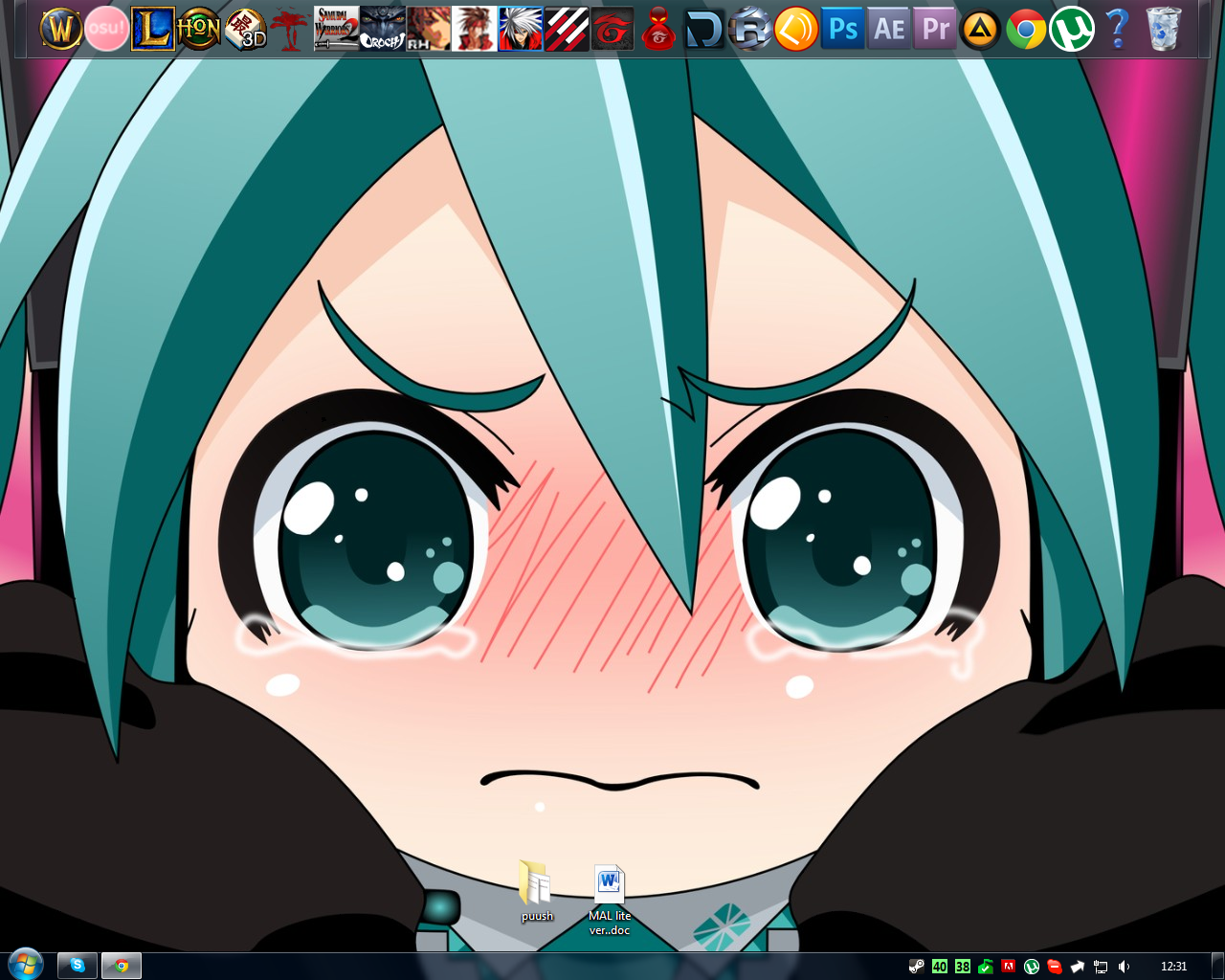Launch World of Warcraft
This screenshot has height=980, width=1225.
60,27
